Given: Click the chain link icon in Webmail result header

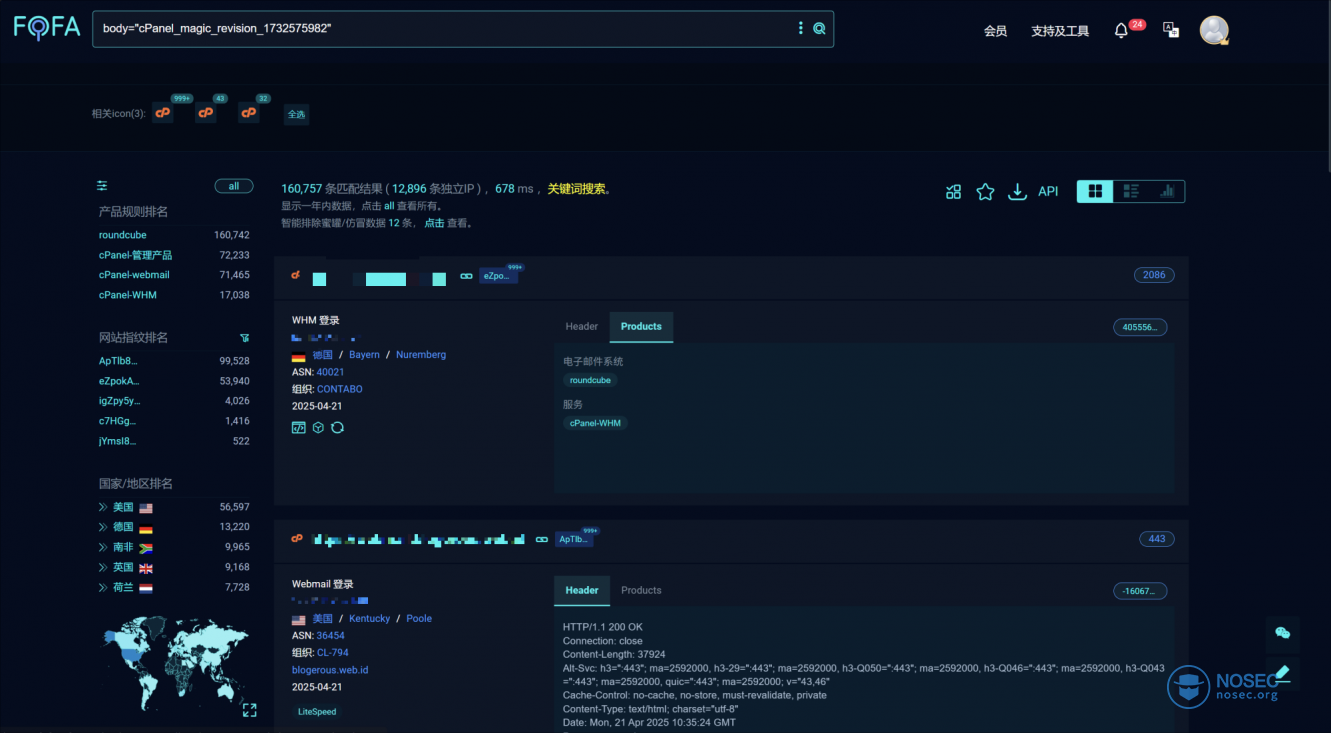Looking at the screenshot, I should pos(542,539).
